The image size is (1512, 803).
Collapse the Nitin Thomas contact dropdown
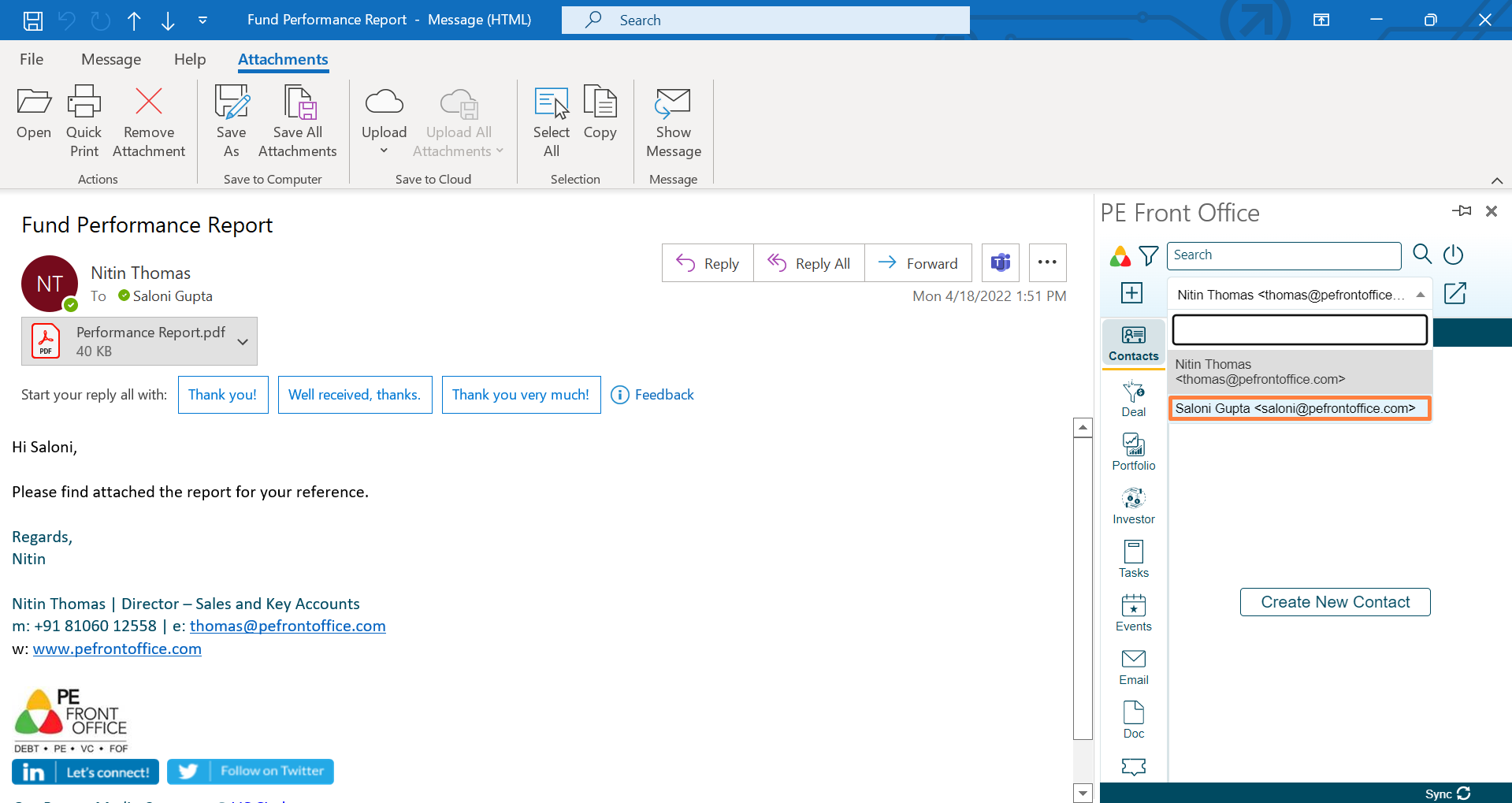tap(1420, 295)
